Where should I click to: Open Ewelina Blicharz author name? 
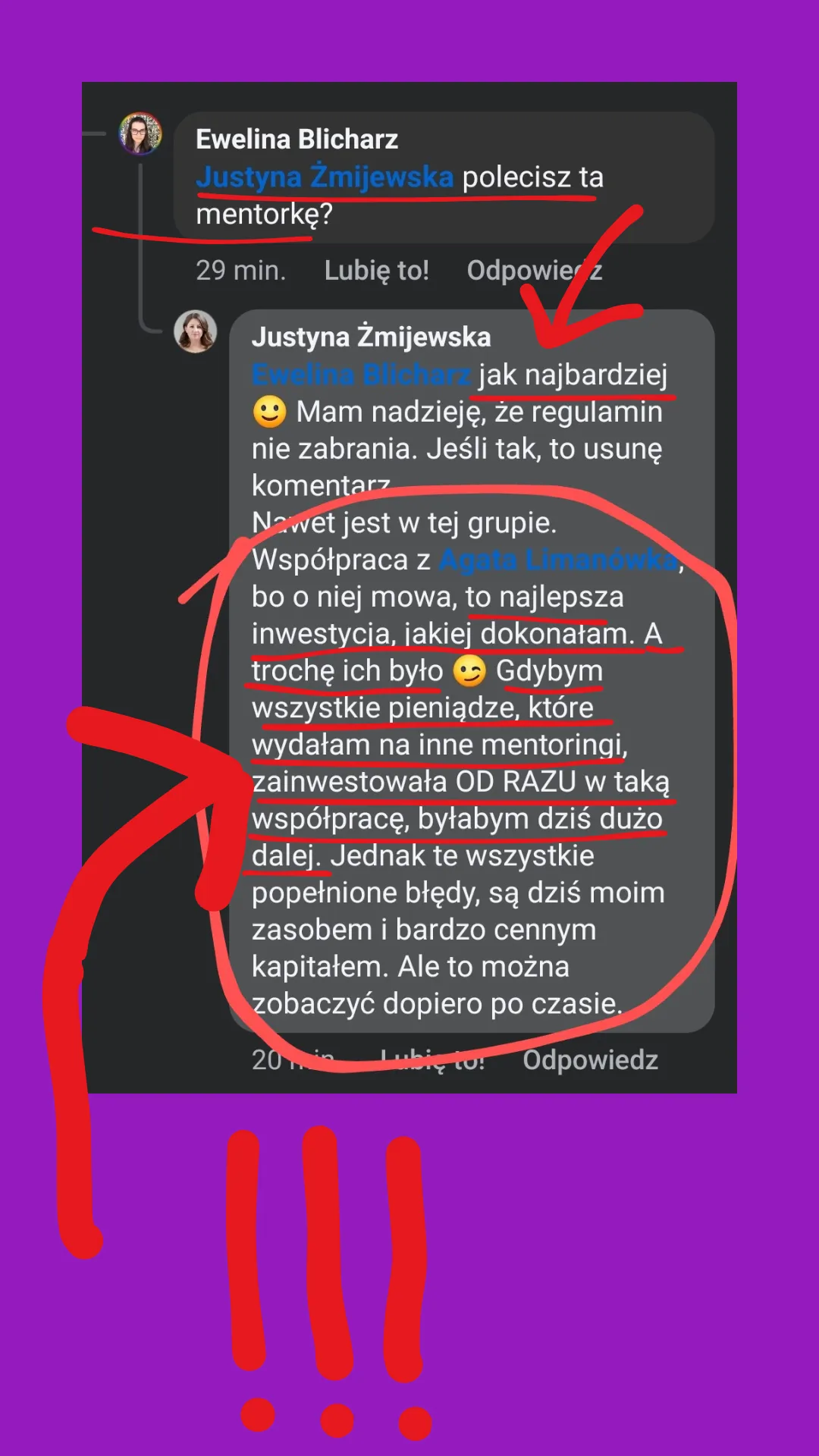pos(297,140)
